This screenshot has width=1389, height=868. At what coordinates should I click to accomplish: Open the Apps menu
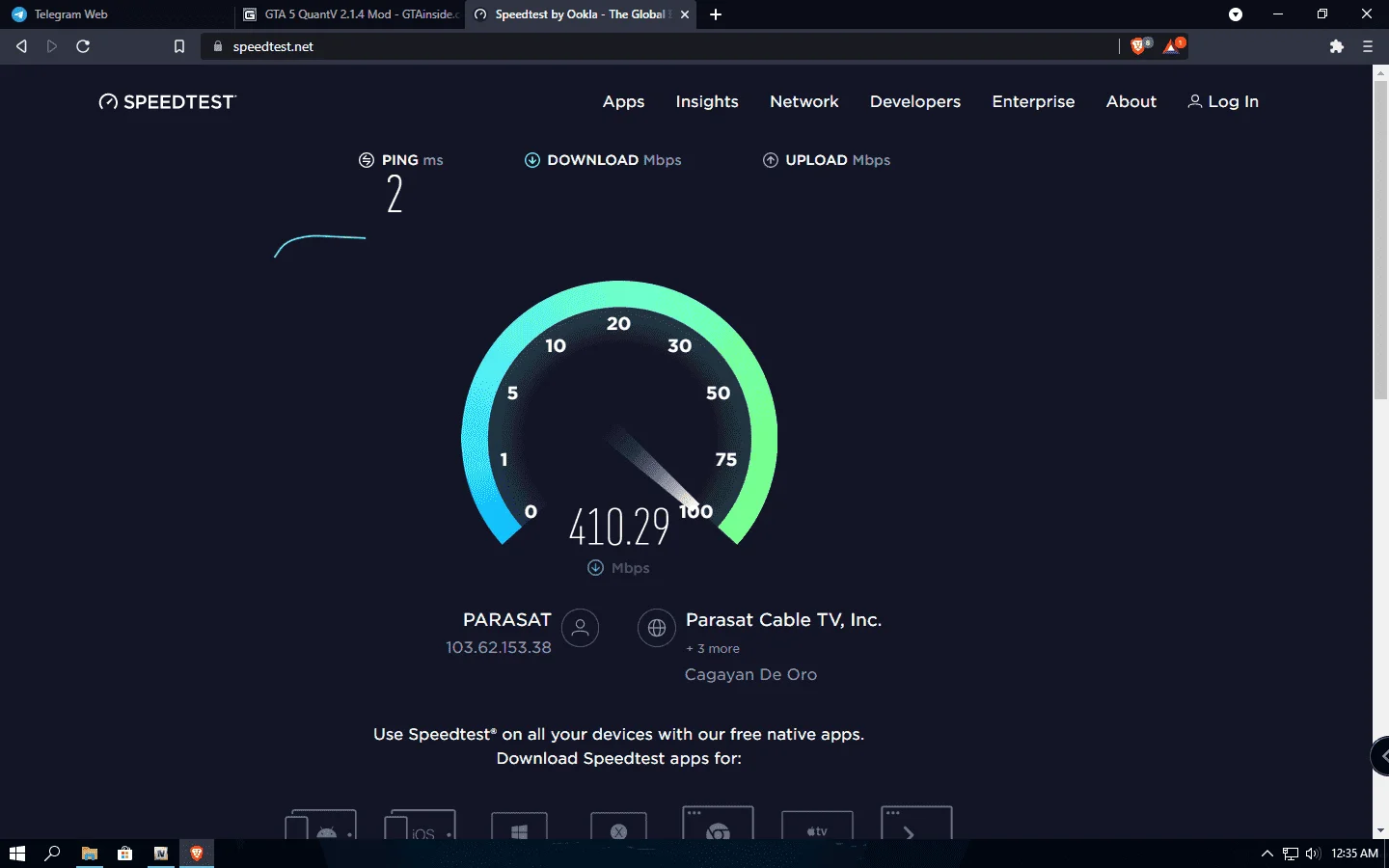click(x=624, y=101)
